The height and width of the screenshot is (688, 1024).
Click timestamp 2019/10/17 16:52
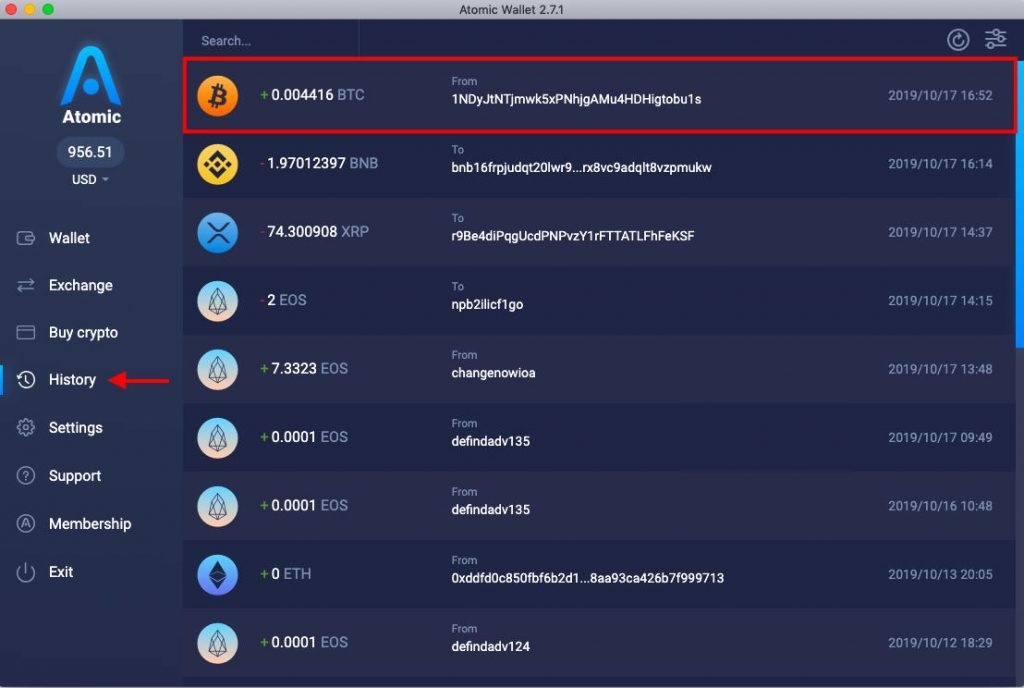click(940, 95)
